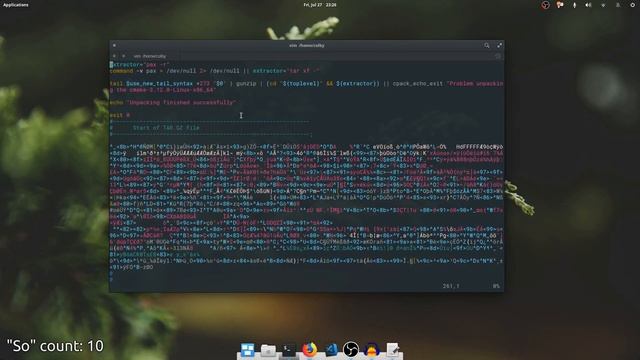Viewport: 640px width, 360px height.
Task: Open the notifications bell indicator
Action: pos(618,5)
